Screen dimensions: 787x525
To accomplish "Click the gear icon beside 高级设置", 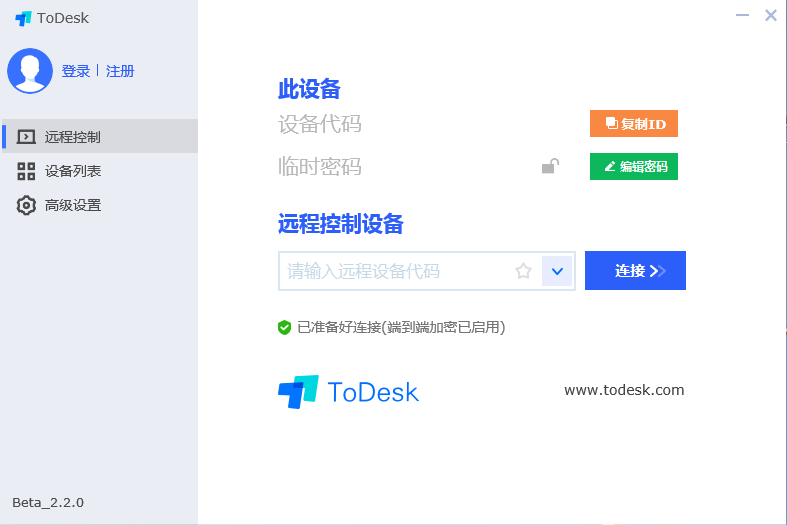I will [26, 205].
